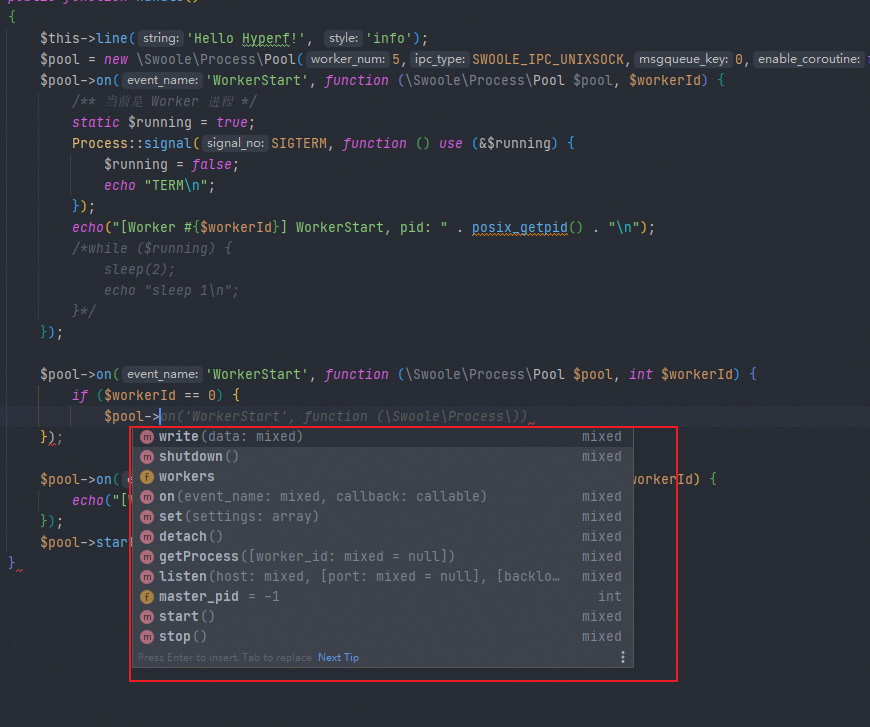
Task: Click the worker_num: parameter hint
Action: 348,59
